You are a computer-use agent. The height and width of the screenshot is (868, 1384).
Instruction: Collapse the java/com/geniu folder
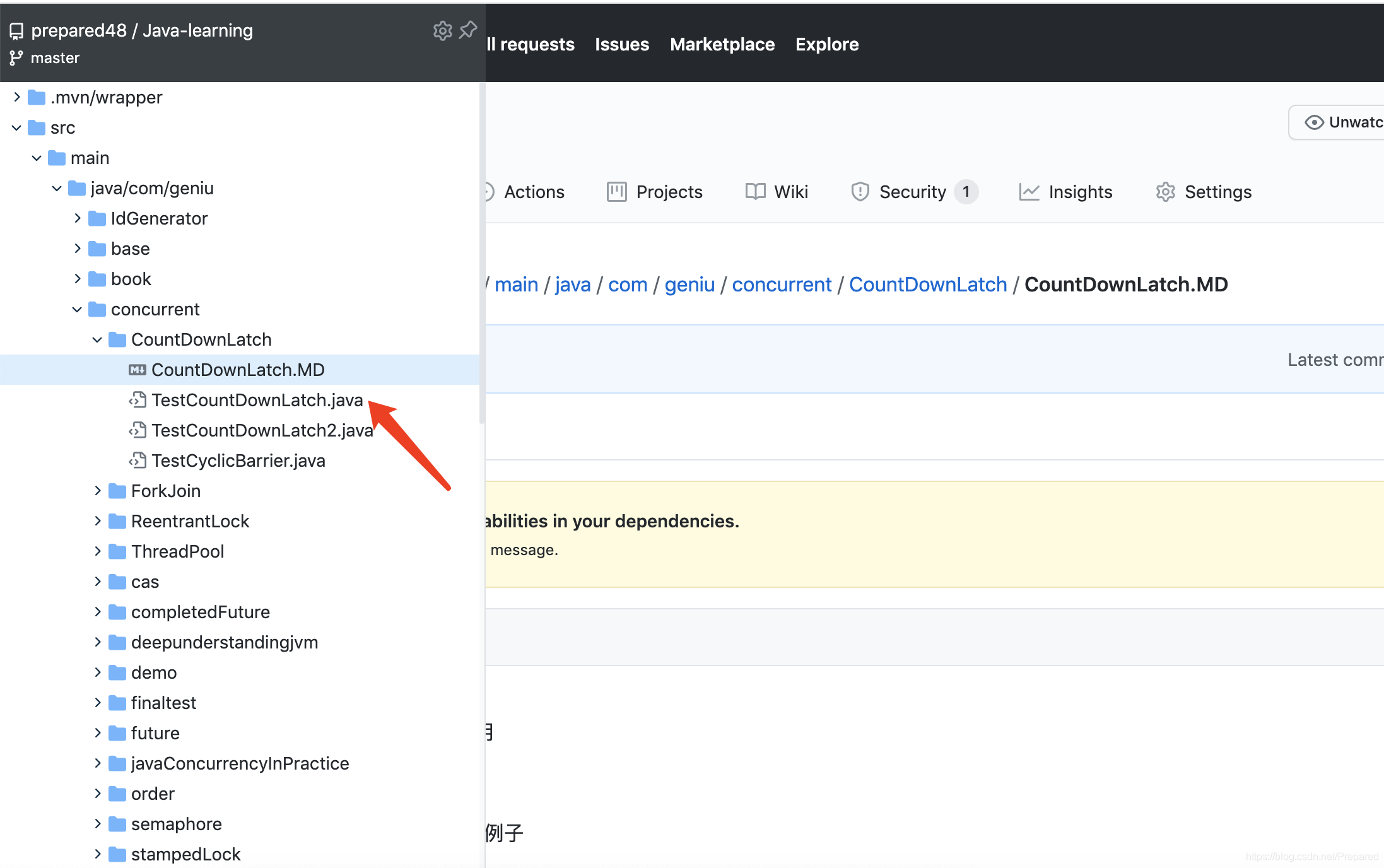tap(57, 188)
